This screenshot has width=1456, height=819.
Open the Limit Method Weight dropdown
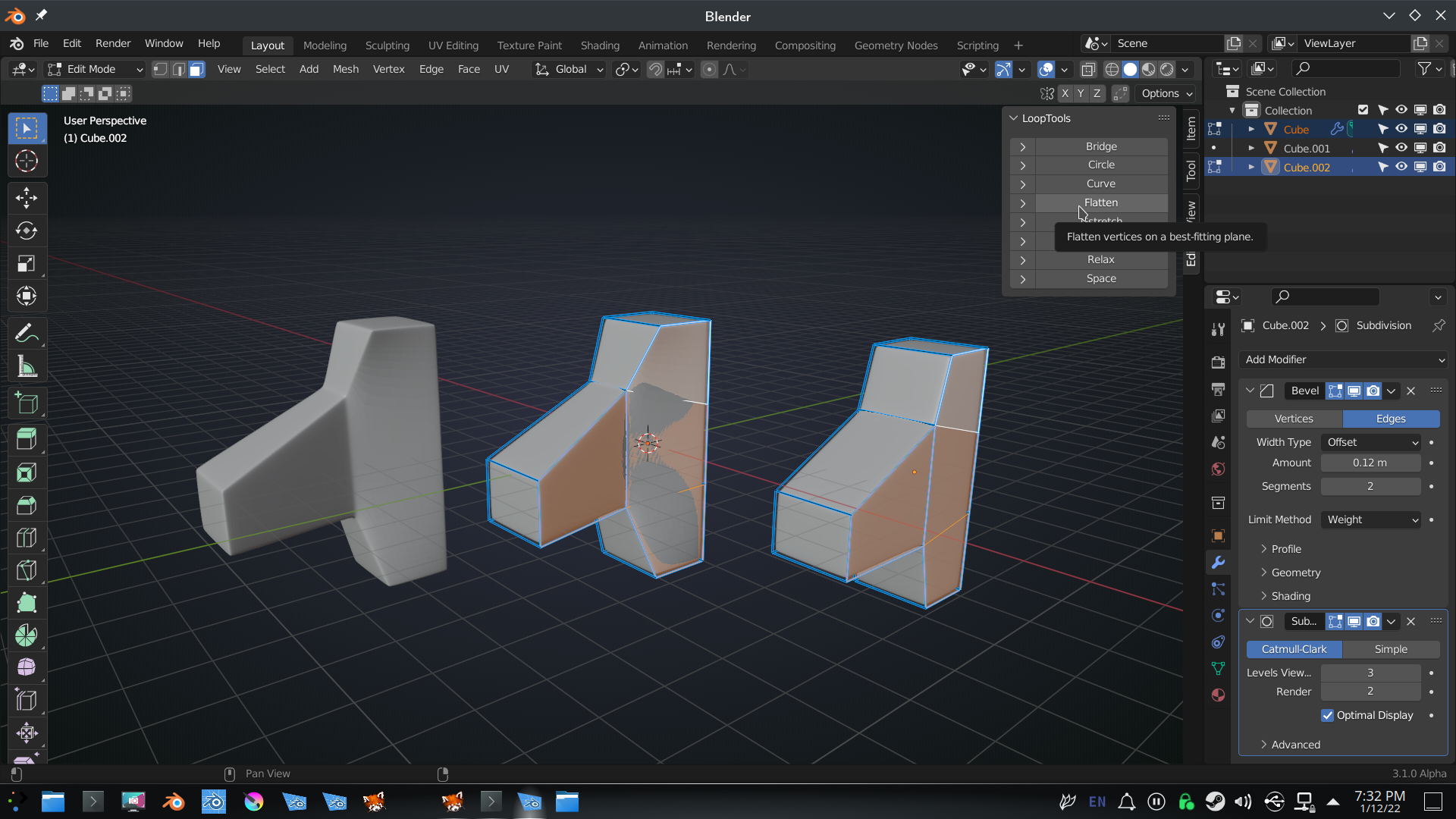click(1372, 519)
